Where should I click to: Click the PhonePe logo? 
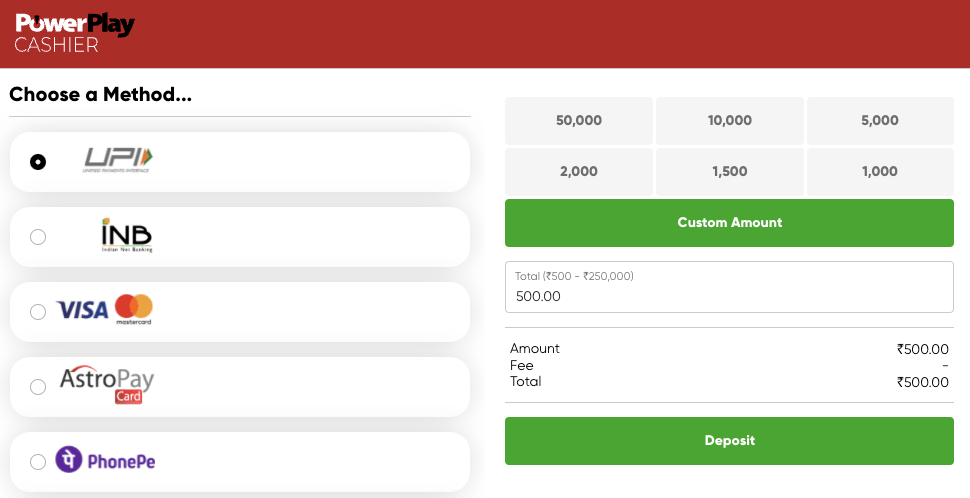(x=105, y=460)
